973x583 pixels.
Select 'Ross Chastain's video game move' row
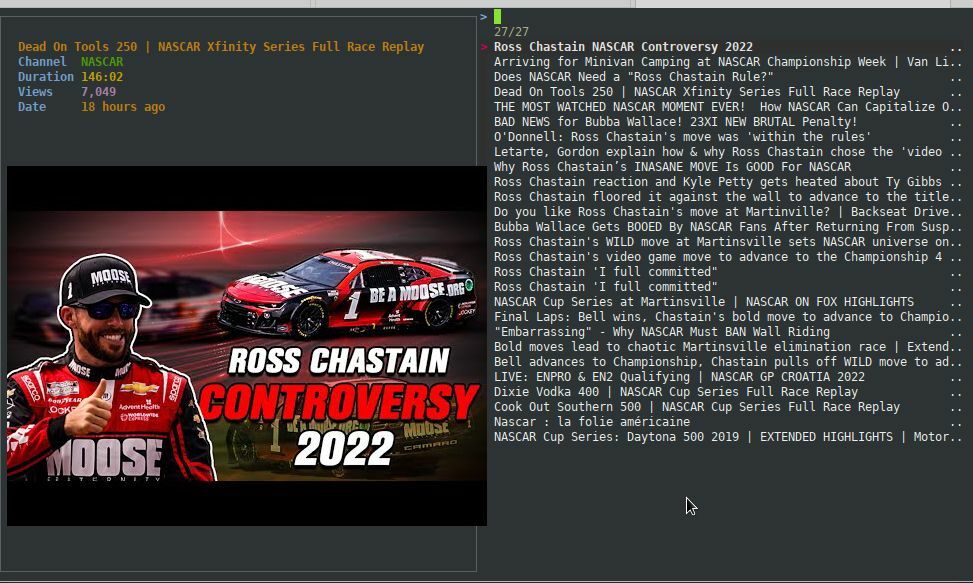pos(727,257)
